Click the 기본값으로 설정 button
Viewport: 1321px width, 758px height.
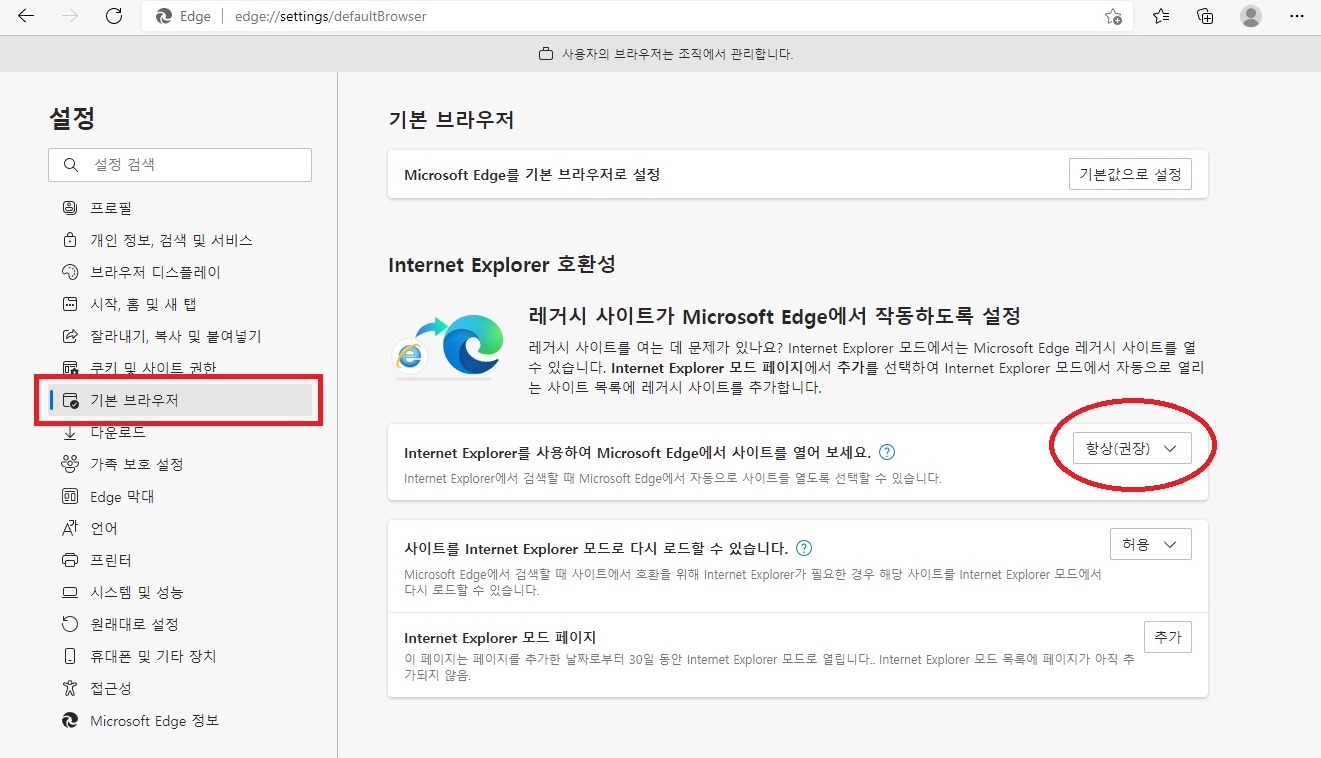click(1130, 174)
